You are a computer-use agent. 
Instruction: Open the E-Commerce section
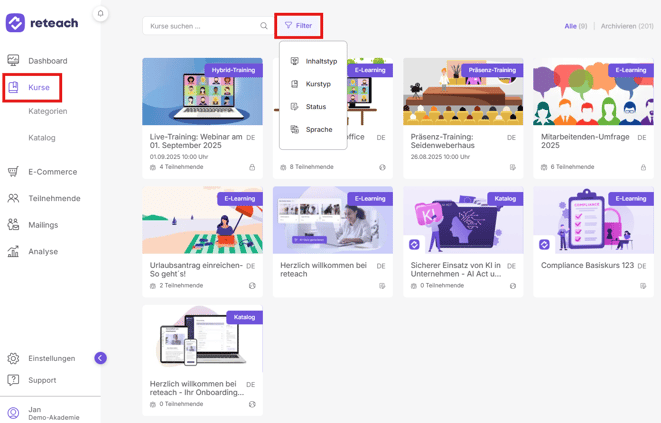click(x=52, y=172)
